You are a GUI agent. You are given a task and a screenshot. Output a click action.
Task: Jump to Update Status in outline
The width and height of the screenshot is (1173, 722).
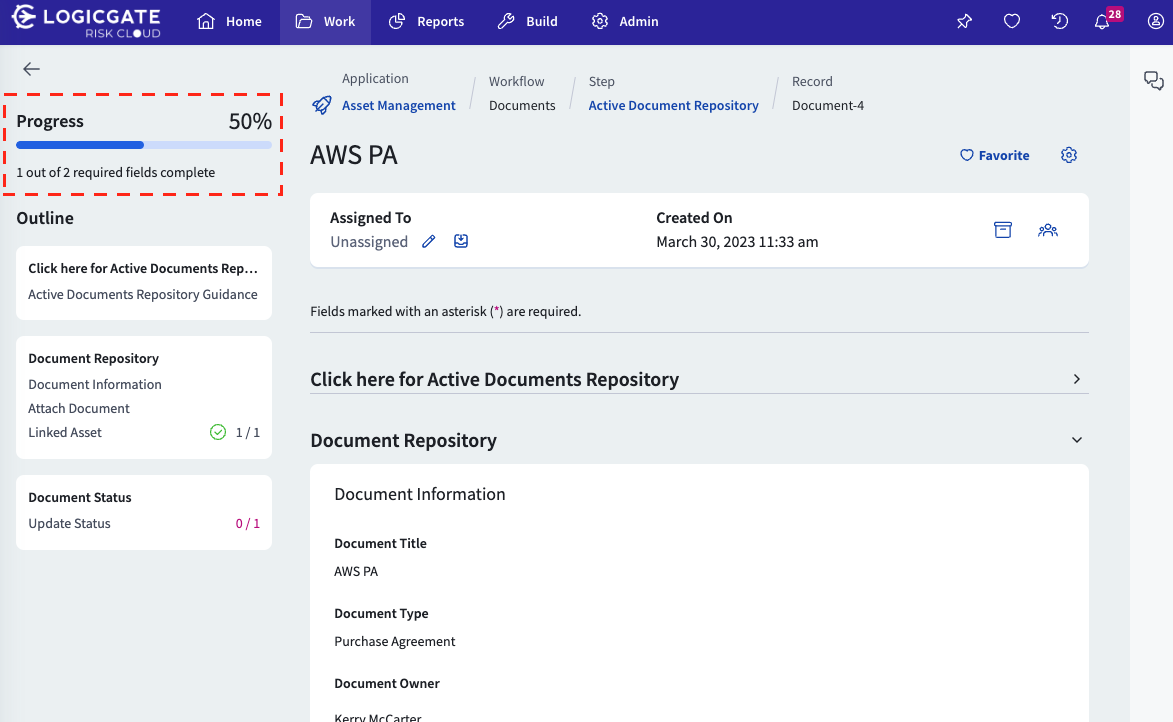(70, 524)
